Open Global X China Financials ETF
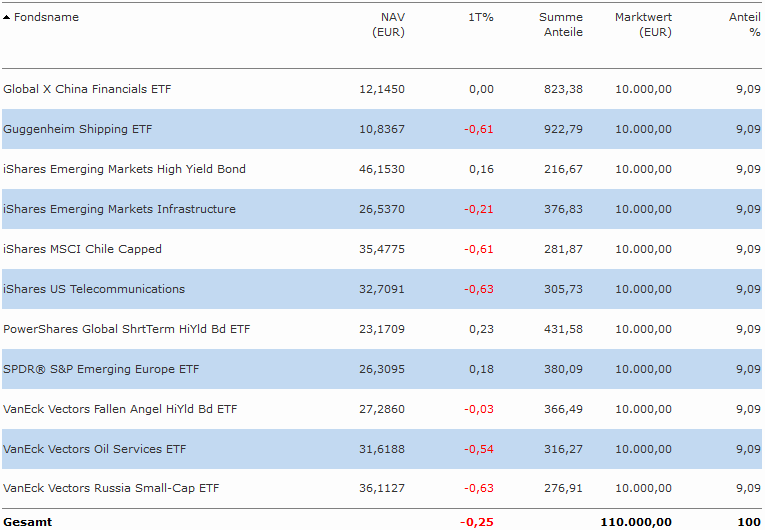This screenshot has width=765, height=530. pos(87,89)
